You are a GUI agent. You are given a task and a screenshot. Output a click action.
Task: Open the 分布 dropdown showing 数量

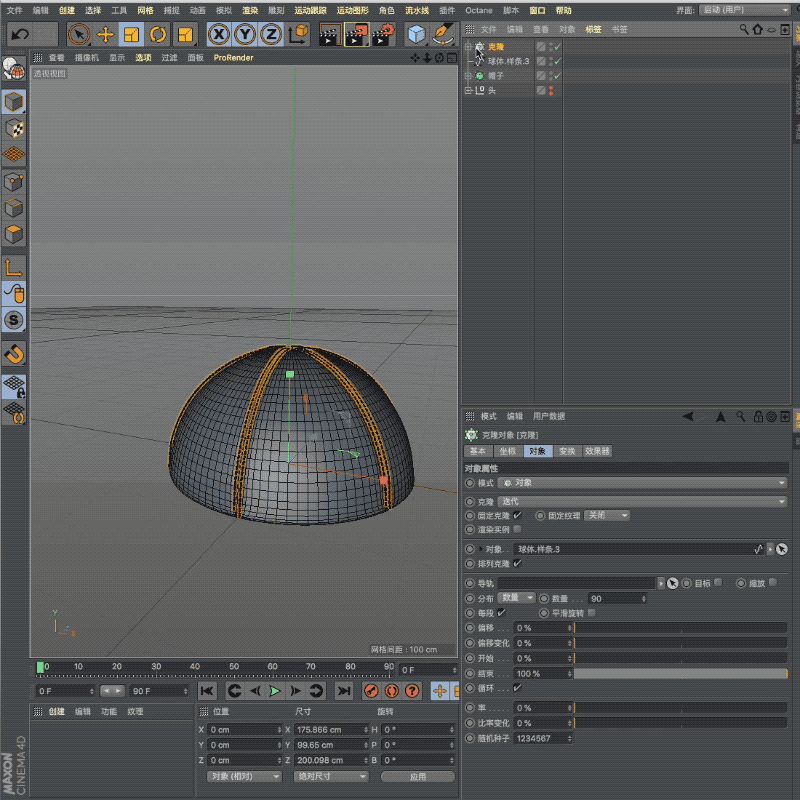[x=516, y=598]
